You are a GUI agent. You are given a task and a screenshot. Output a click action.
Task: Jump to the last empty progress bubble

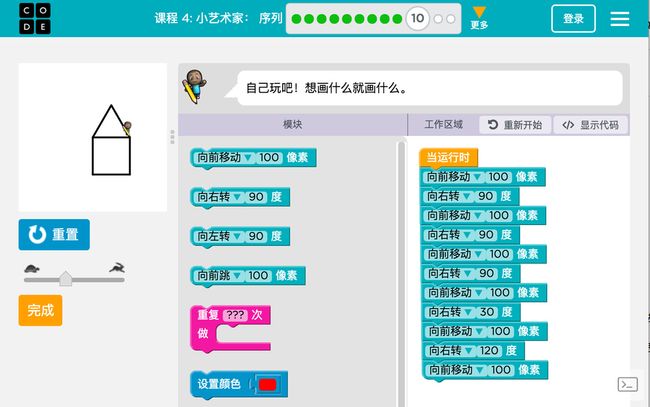coord(451,19)
